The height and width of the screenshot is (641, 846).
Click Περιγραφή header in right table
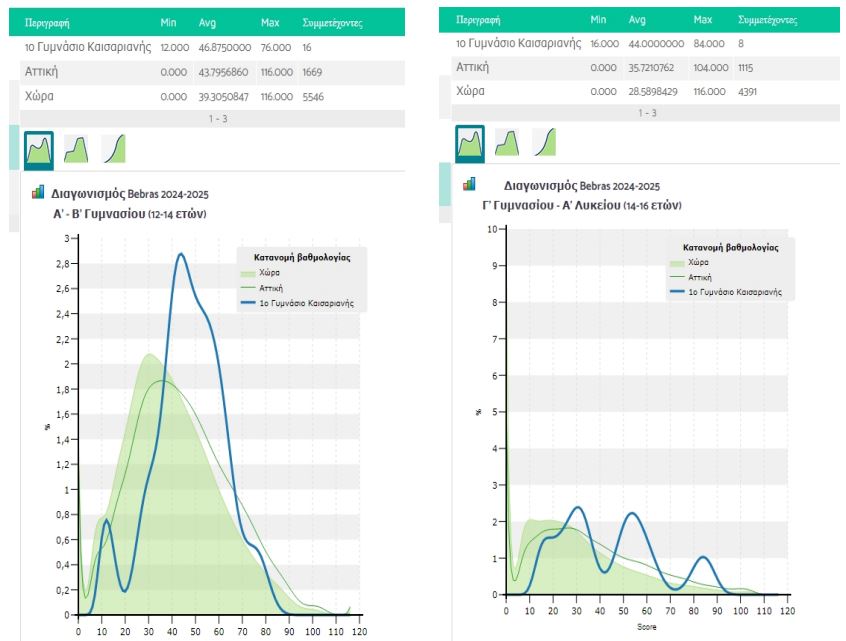[x=479, y=19]
